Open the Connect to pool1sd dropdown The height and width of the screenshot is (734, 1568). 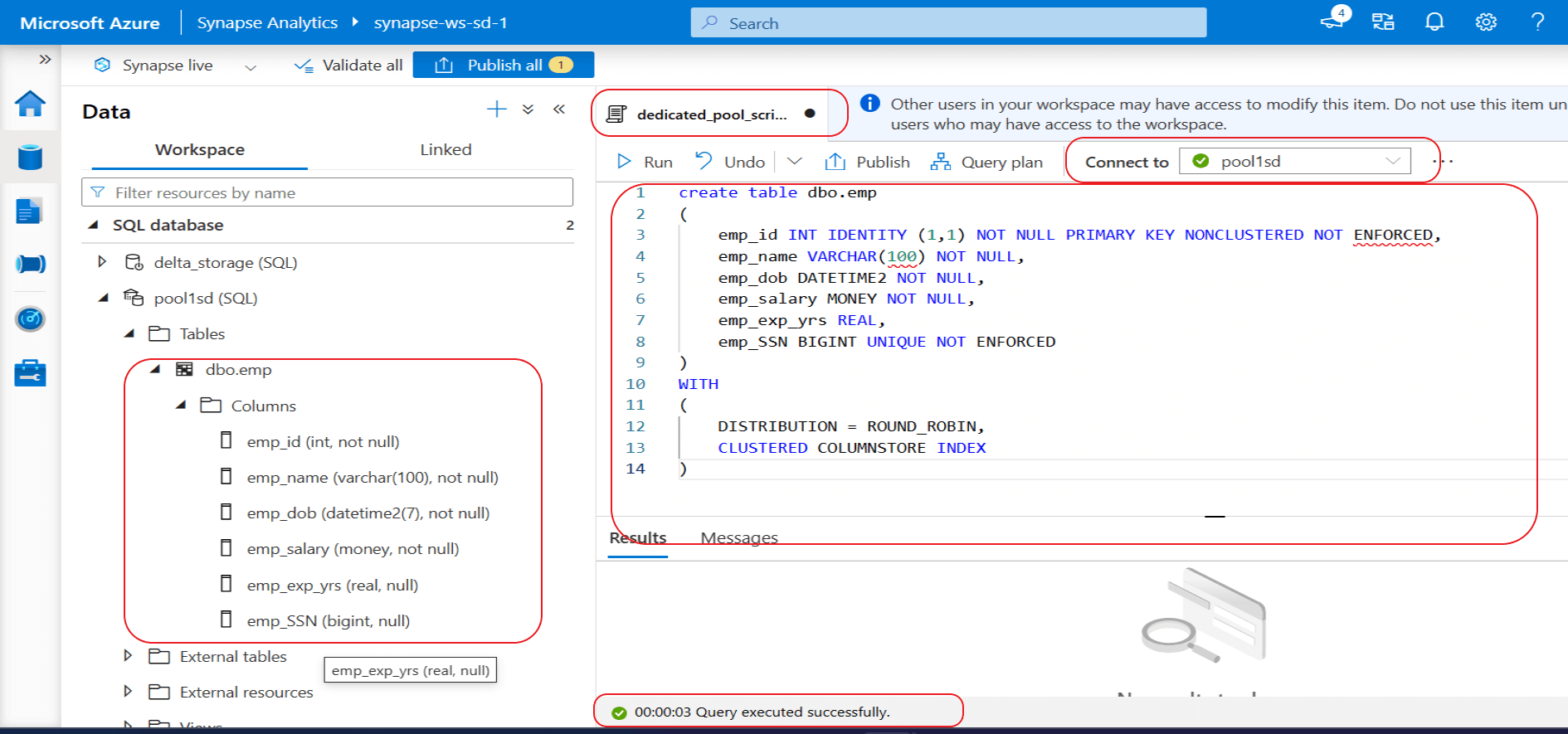point(1294,161)
